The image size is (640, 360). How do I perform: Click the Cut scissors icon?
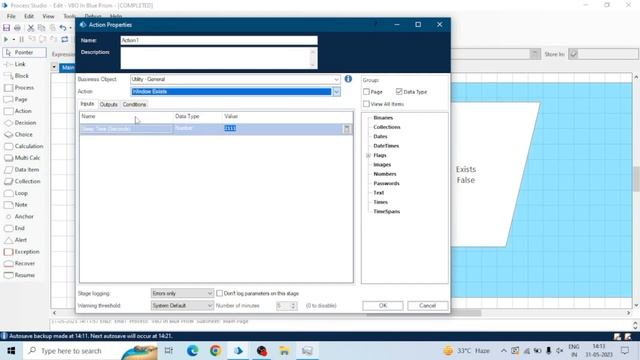tap(31, 28)
